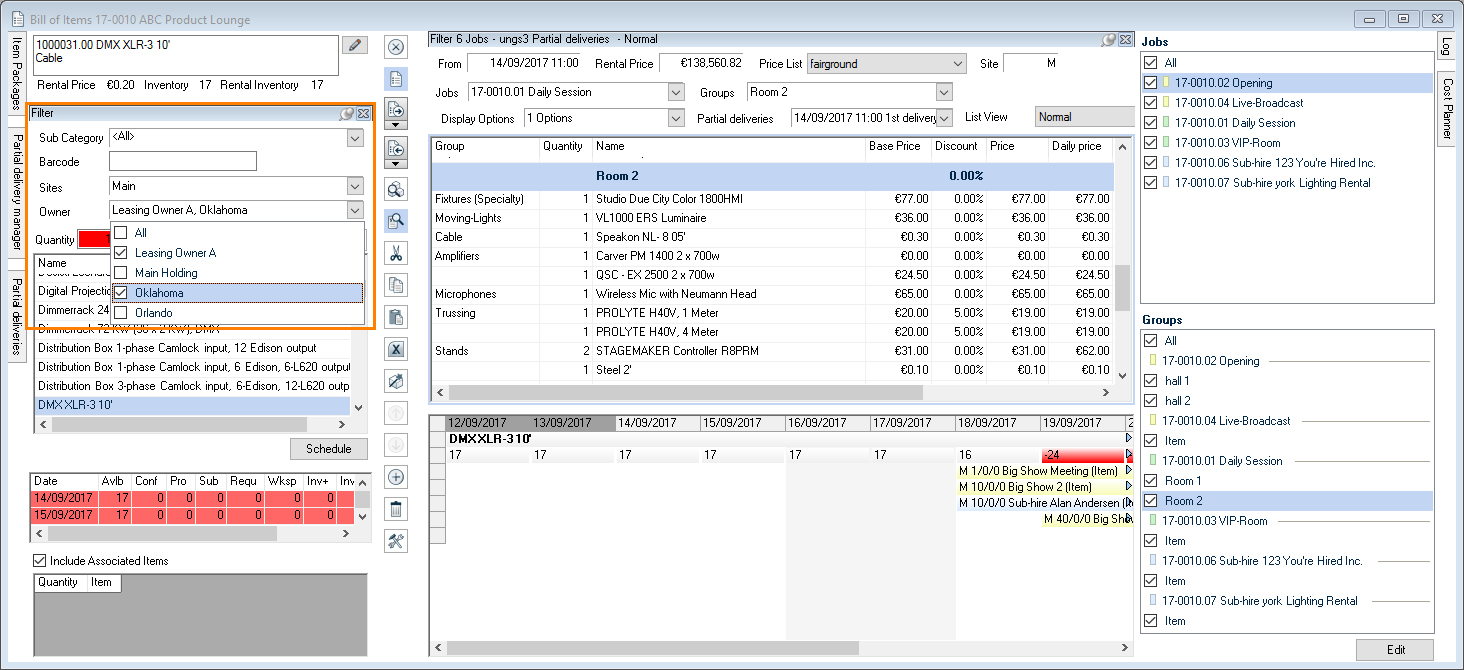Click the wrench and screwdriver tools icon

coord(396,541)
